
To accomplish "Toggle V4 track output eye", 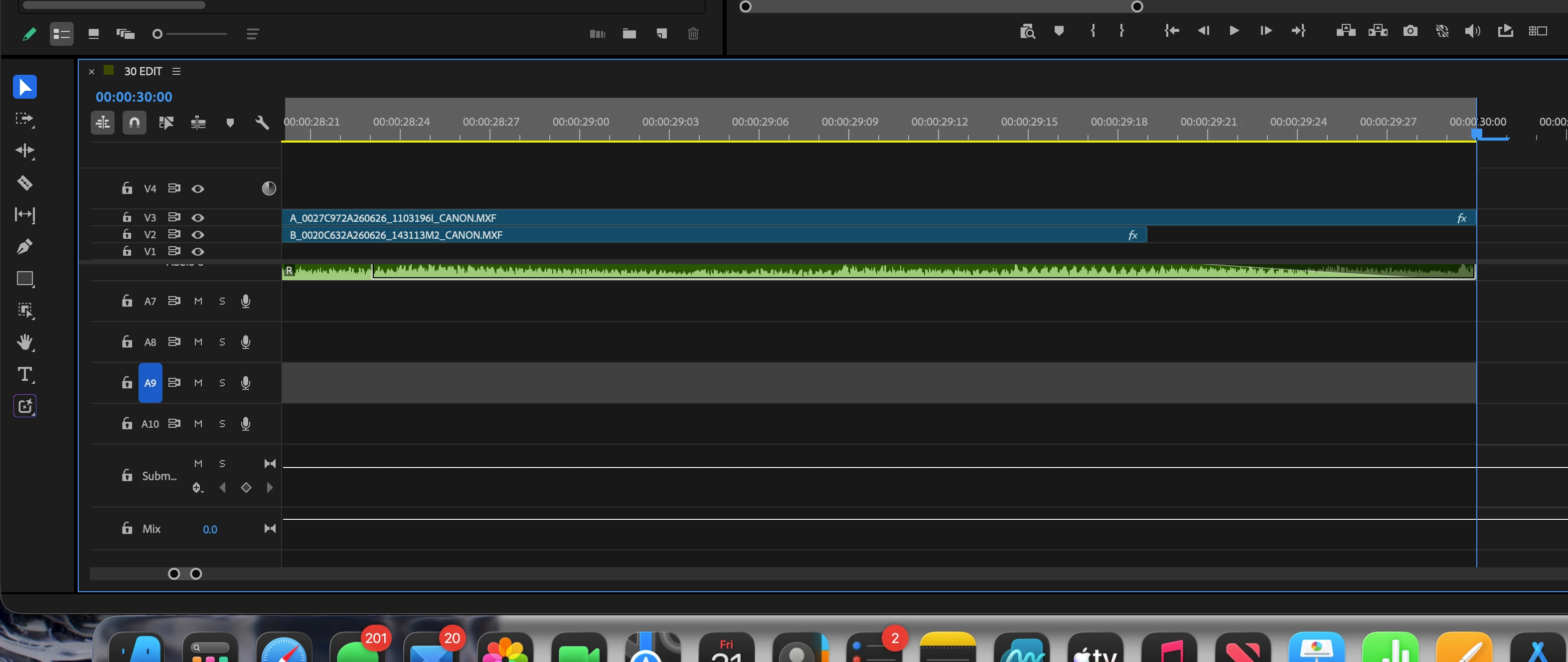I will click(198, 189).
